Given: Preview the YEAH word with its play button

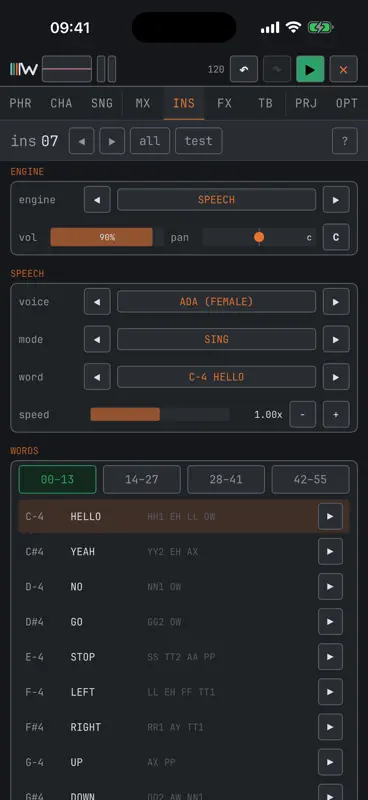Looking at the screenshot, I should click(330, 552).
